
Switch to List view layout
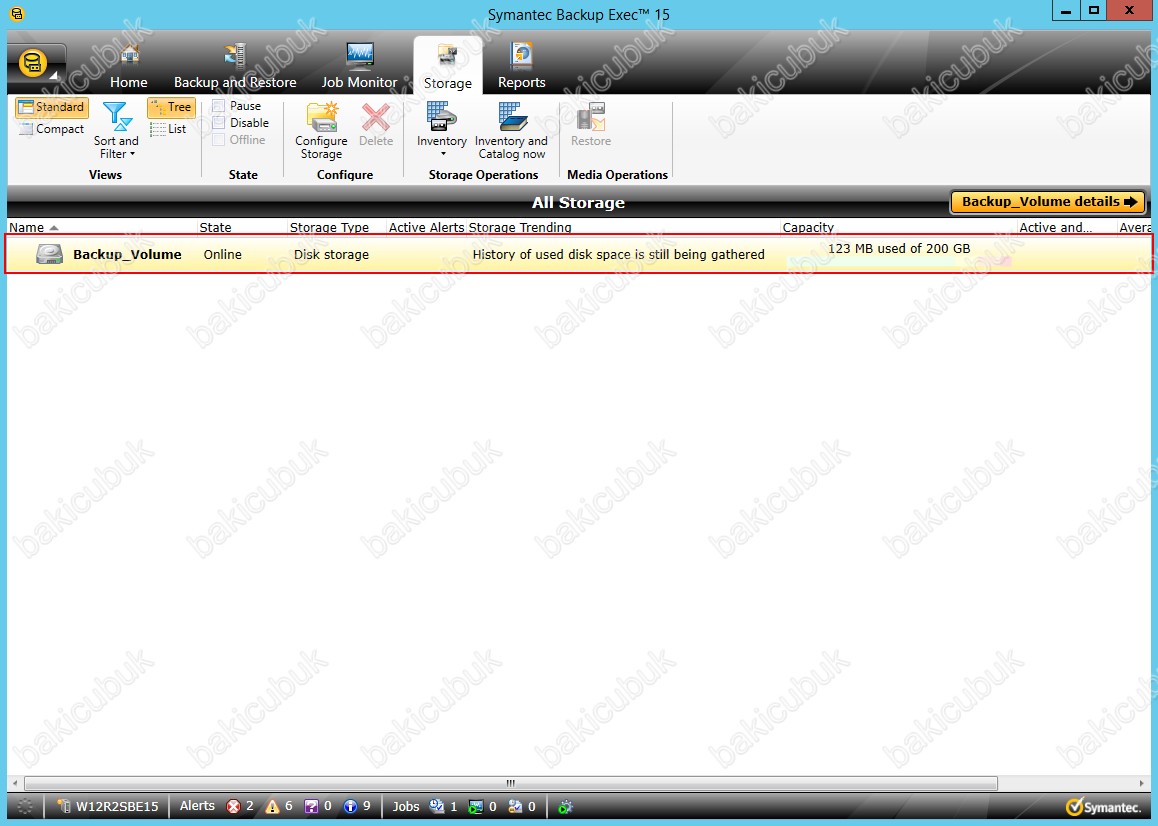[169, 129]
